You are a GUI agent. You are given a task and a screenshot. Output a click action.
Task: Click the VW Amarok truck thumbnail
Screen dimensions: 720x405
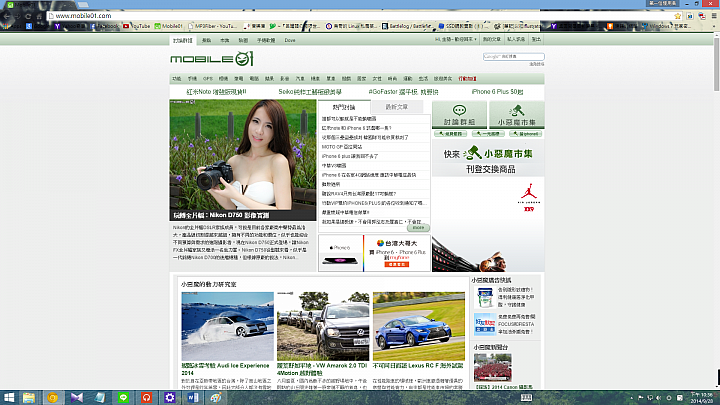(x=323, y=326)
